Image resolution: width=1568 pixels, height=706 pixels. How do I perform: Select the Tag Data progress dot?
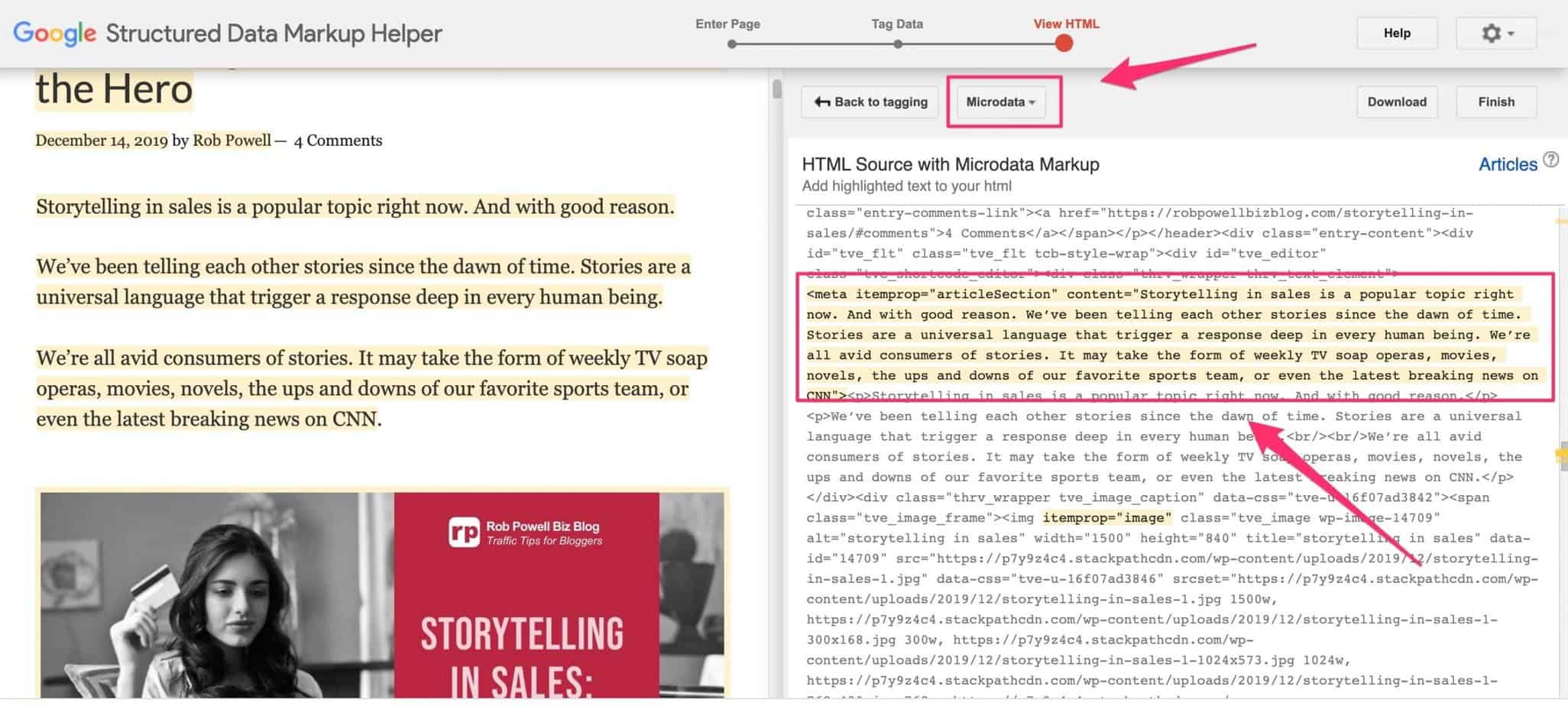click(898, 44)
